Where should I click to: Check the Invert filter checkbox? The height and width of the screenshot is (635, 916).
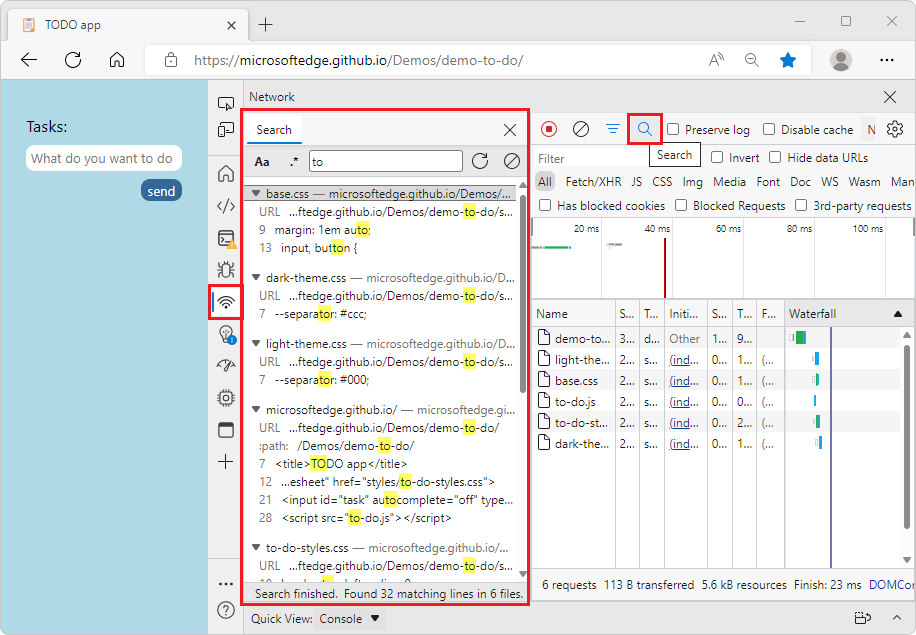(717, 157)
